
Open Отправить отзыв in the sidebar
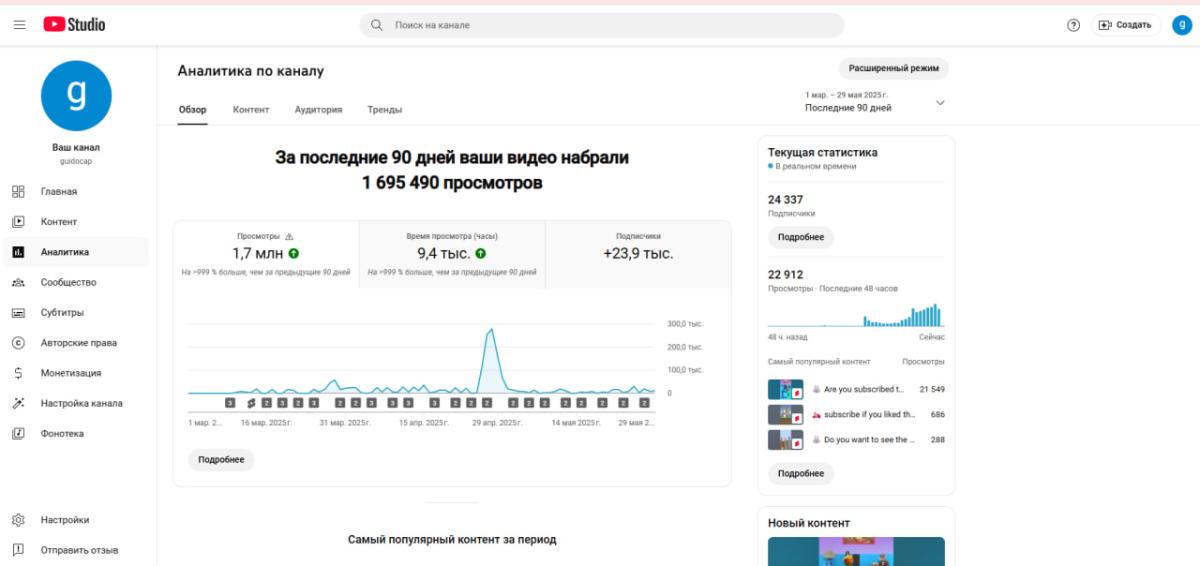[76, 550]
